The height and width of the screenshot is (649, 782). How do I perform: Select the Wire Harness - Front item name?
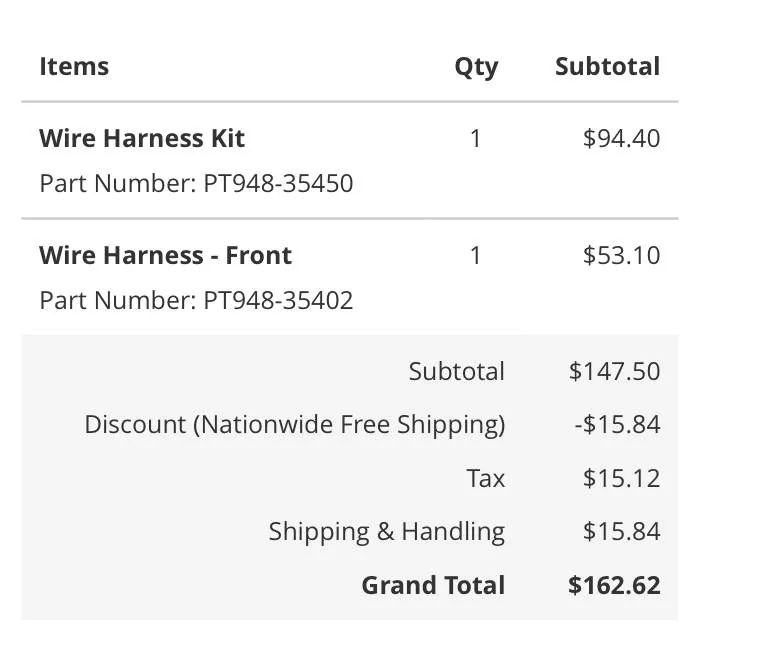coord(165,255)
